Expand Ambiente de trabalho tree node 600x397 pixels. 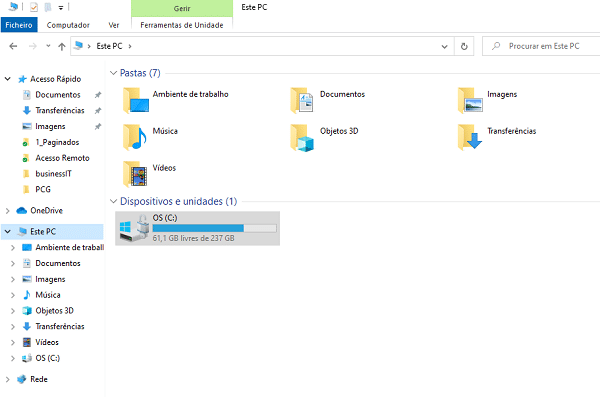pos(13,248)
